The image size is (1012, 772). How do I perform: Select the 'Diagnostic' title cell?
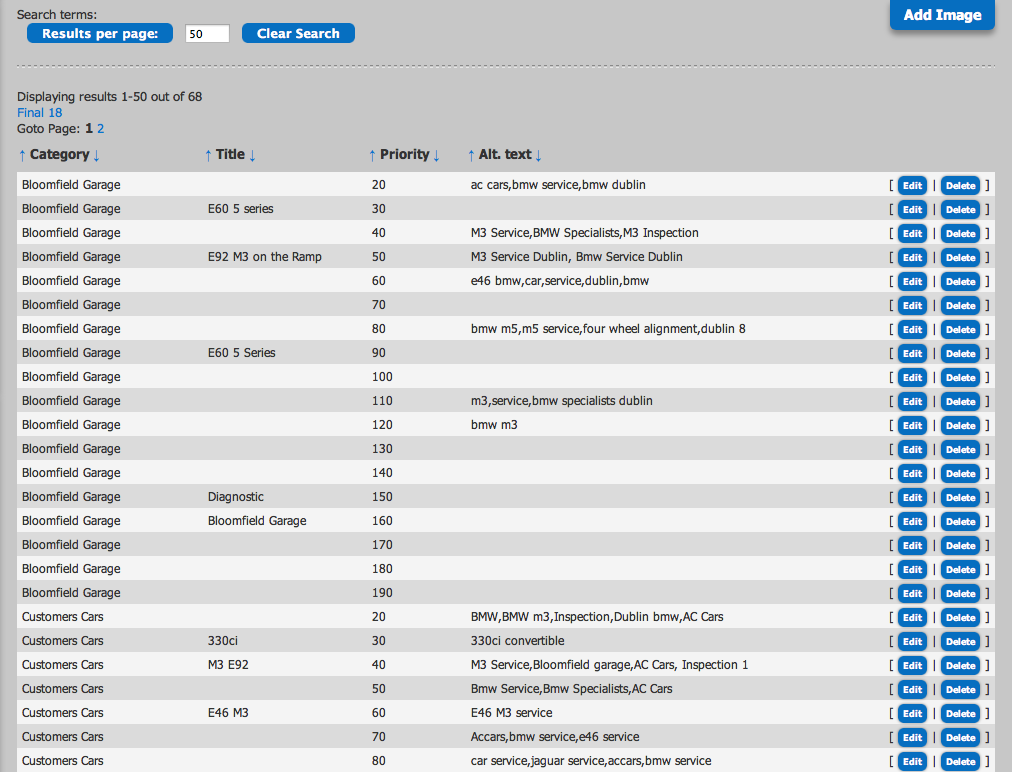[x=236, y=497]
